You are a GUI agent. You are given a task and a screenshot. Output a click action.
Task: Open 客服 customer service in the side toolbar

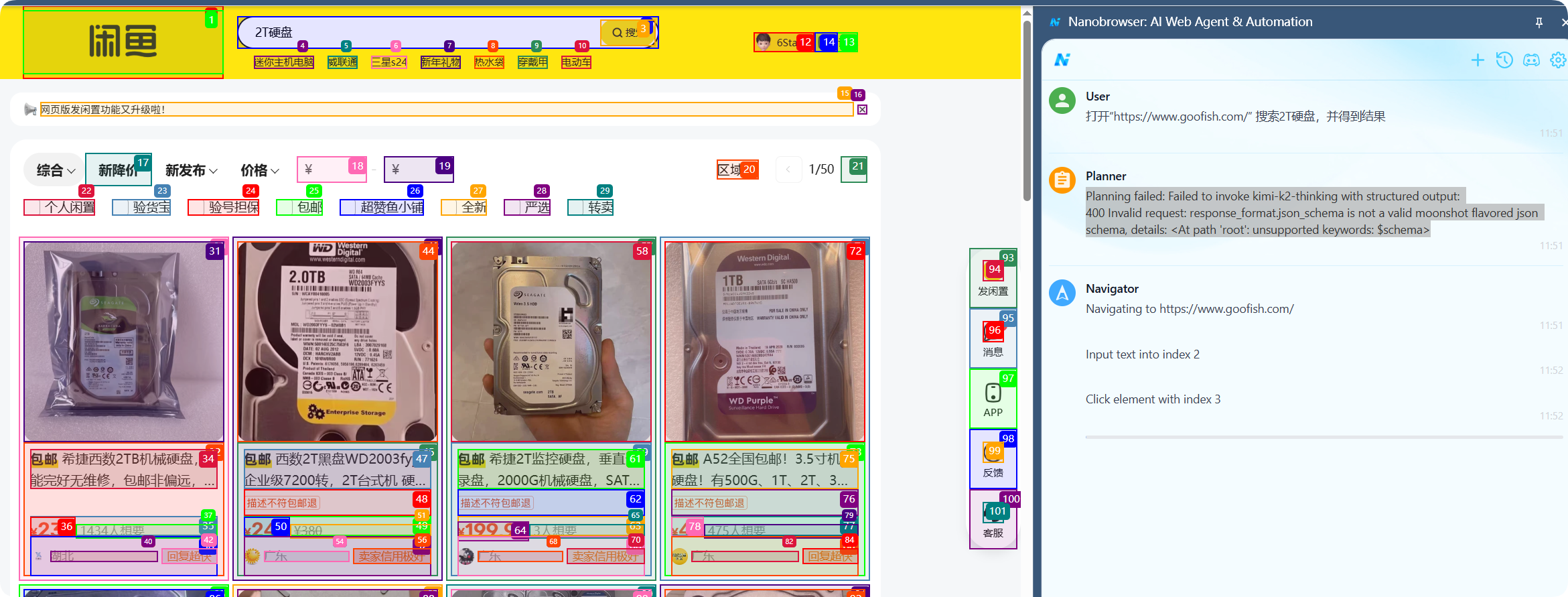[993, 520]
